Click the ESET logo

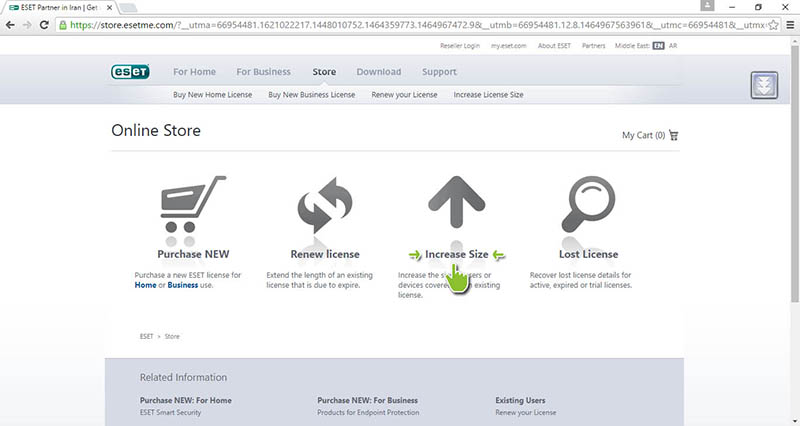(x=130, y=71)
